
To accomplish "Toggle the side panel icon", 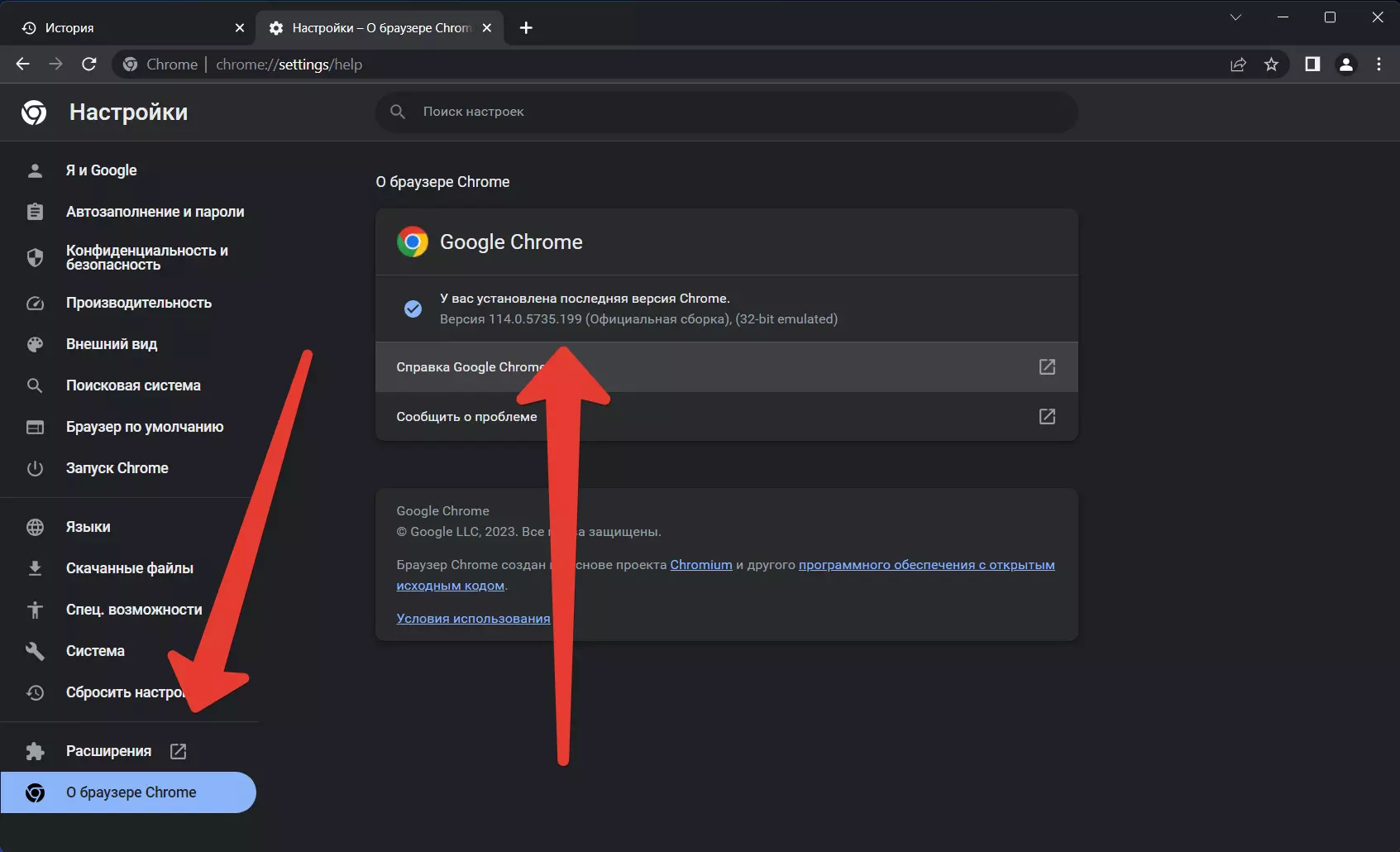I will [x=1312, y=65].
